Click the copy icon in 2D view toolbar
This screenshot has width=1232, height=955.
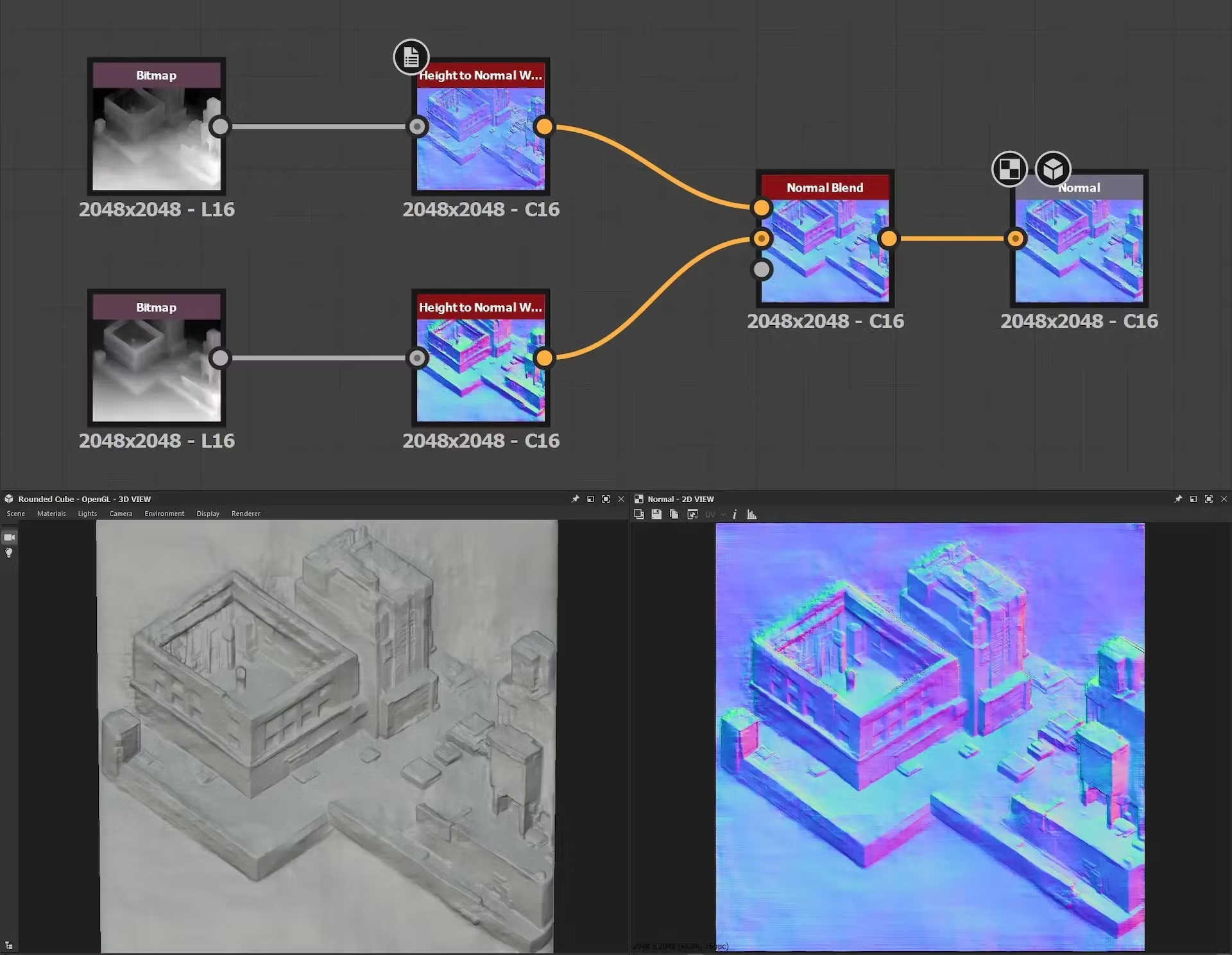pos(674,514)
